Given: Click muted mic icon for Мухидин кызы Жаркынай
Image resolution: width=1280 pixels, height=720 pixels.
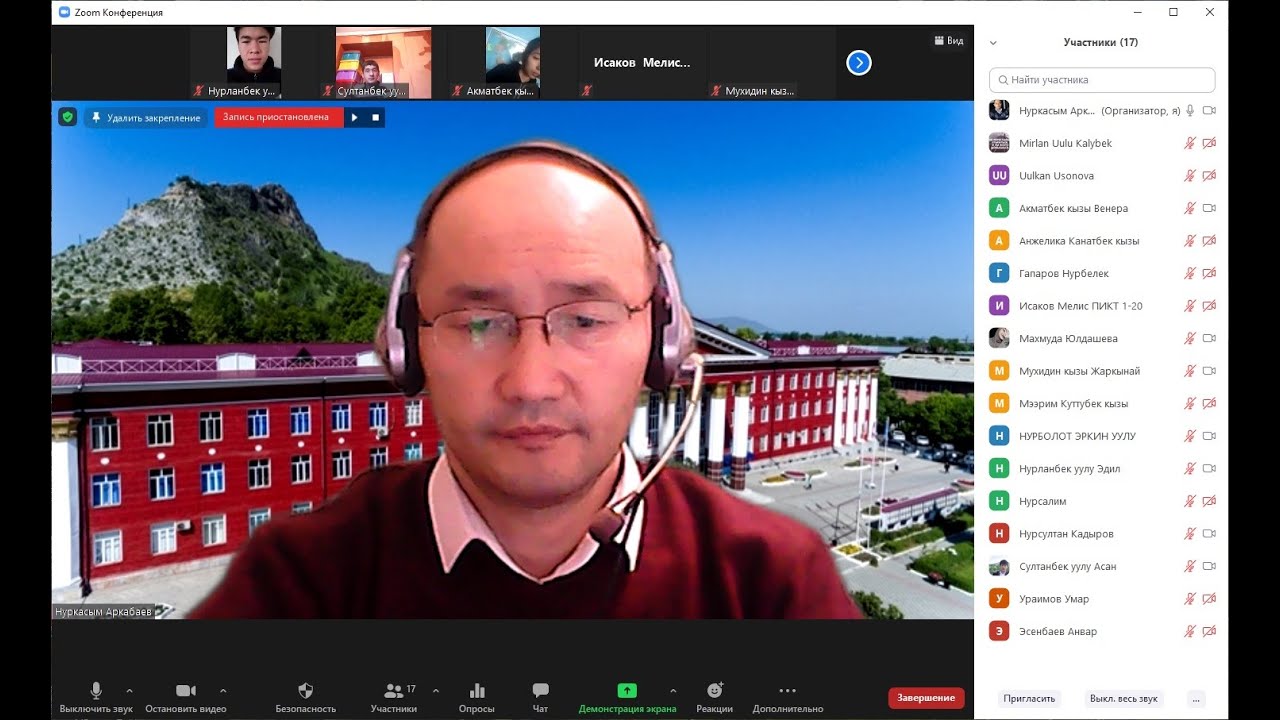Looking at the screenshot, I should click(x=1190, y=371).
